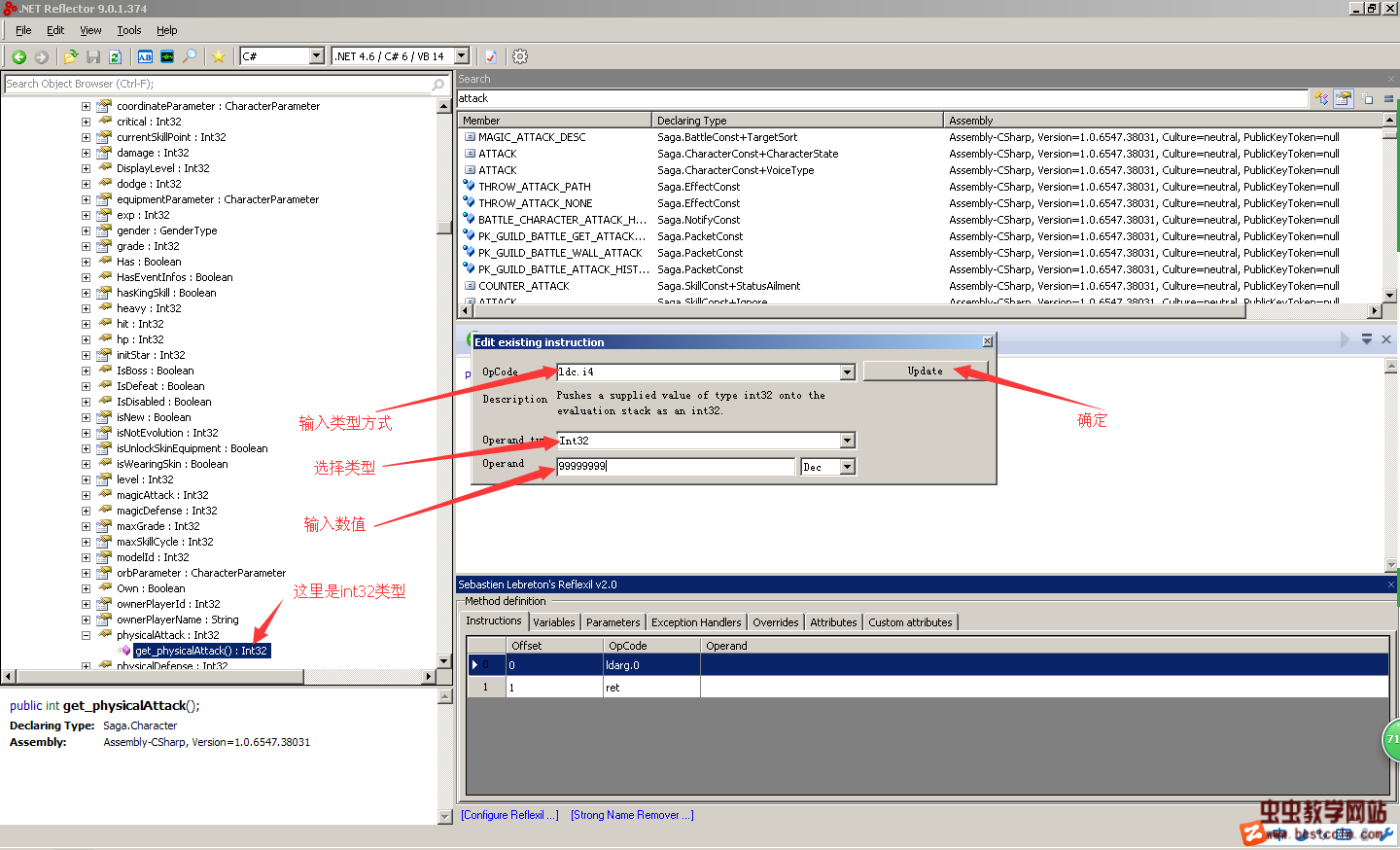Screen dimensions: 1400x850
Task: Click the magnifier Search toolbar icon
Action: click(190, 56)
